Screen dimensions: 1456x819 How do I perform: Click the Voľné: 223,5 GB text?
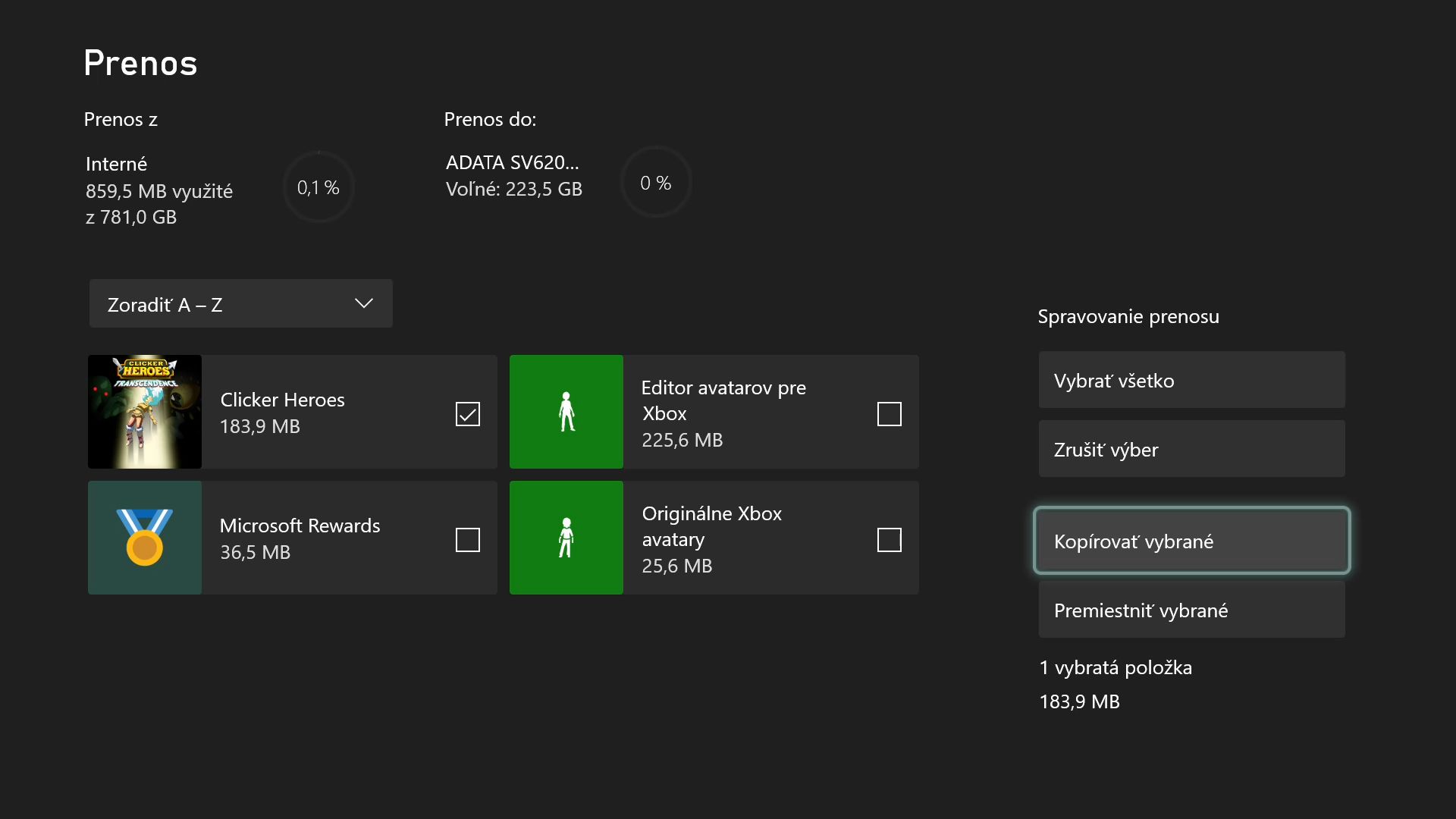[513, 189]
